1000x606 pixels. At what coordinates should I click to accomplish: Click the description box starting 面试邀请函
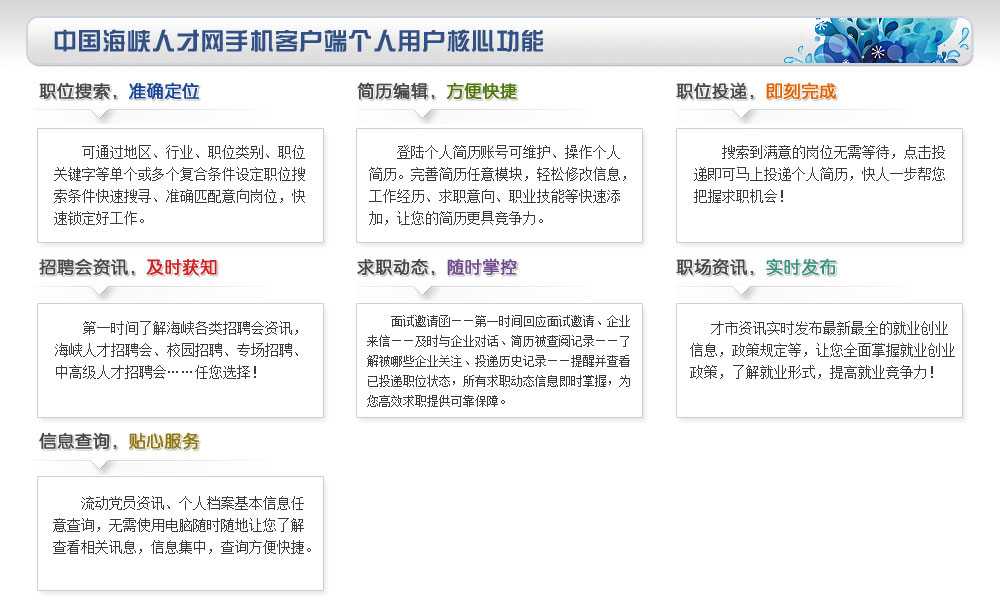click(x=499, y=361)
